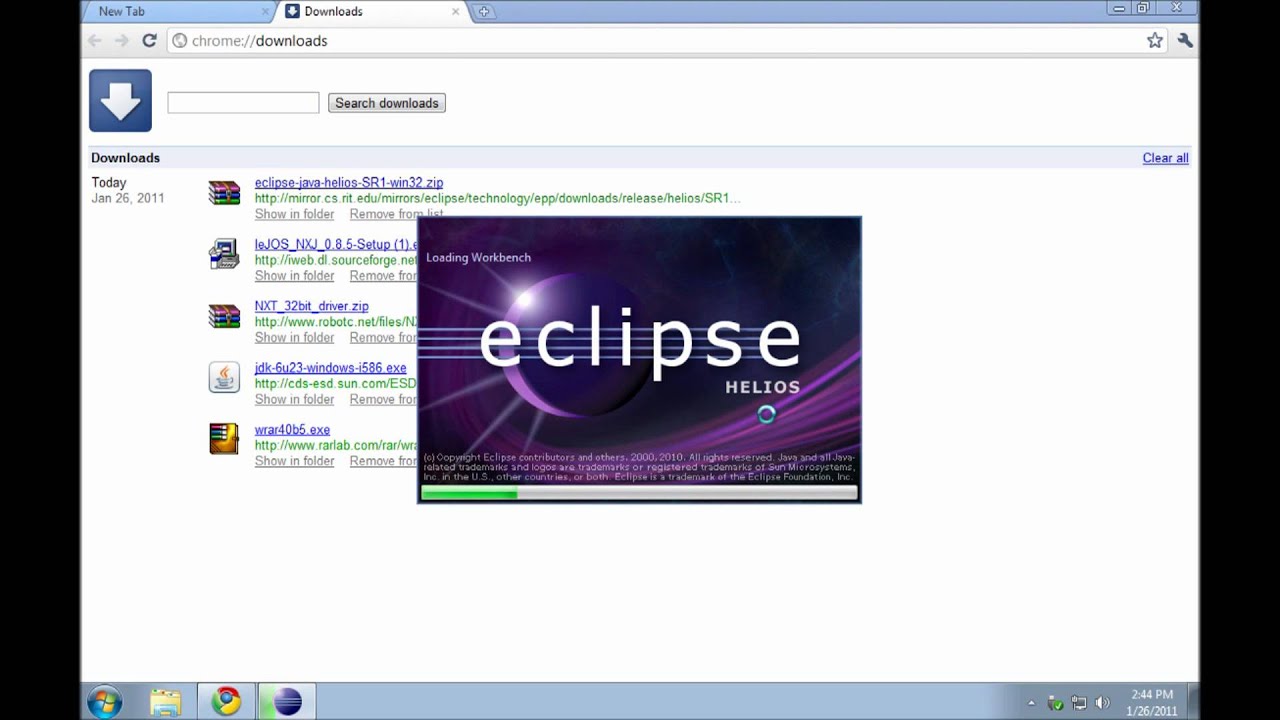1280x720 pixels.
Task: Click the cds-esd.sun.com source URL
Action: pyautogui.click(x=336, y=383)
